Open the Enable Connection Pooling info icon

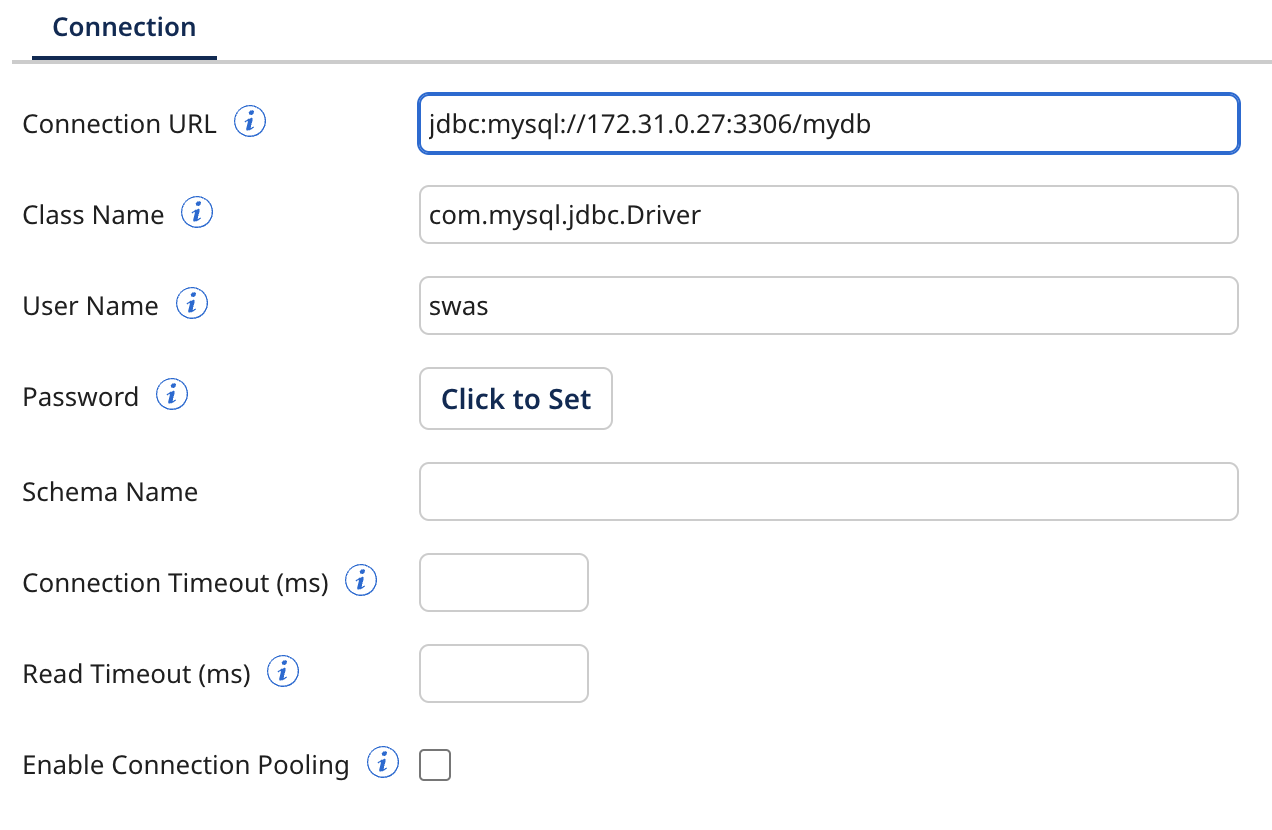[x=382, y=762]
